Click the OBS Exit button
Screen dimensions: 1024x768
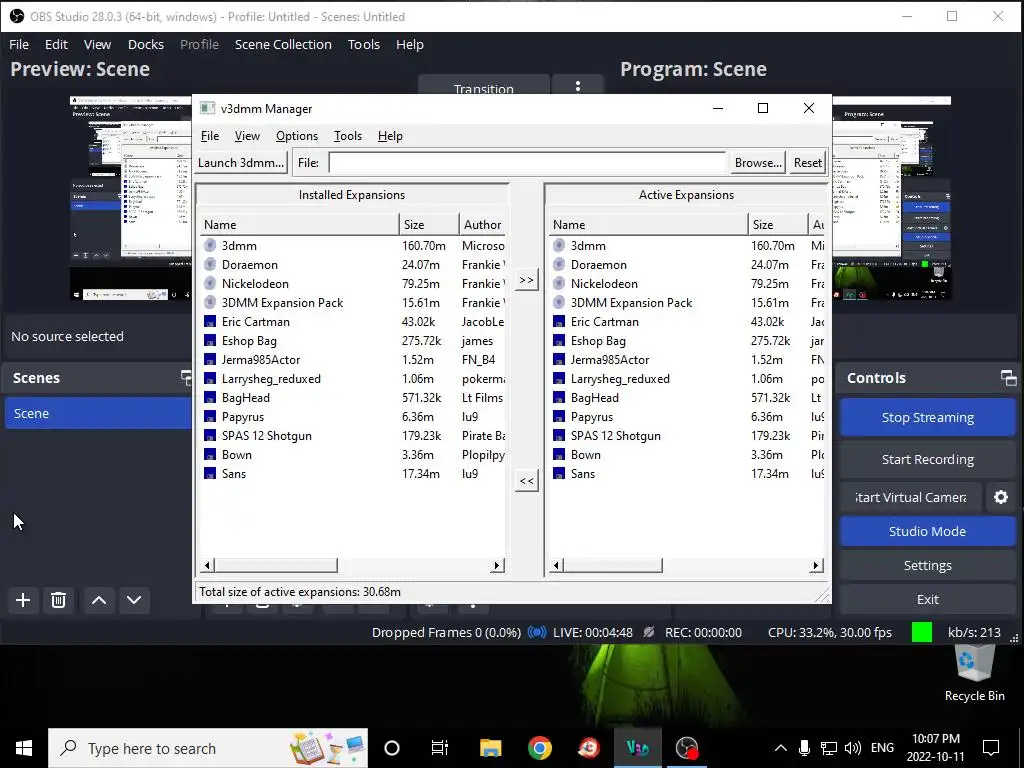pyautogui.click(x=927, y=600)
